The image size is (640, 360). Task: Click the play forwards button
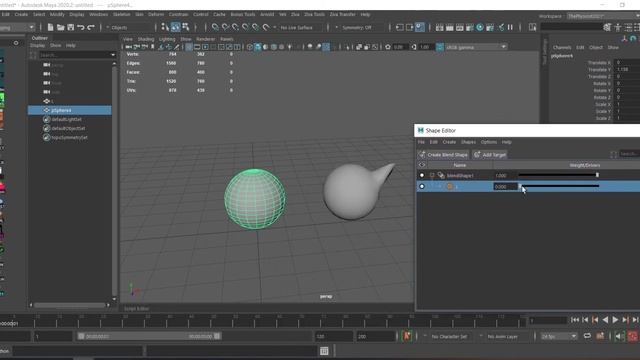coord(615,320)
